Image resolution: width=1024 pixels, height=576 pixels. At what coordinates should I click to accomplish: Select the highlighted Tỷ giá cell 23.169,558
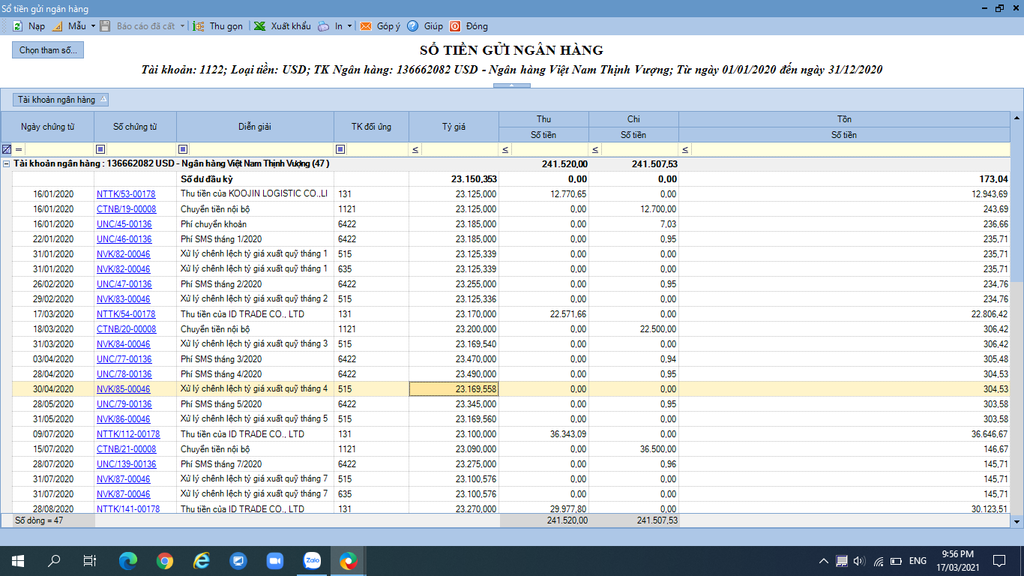[x=454, y=389]
